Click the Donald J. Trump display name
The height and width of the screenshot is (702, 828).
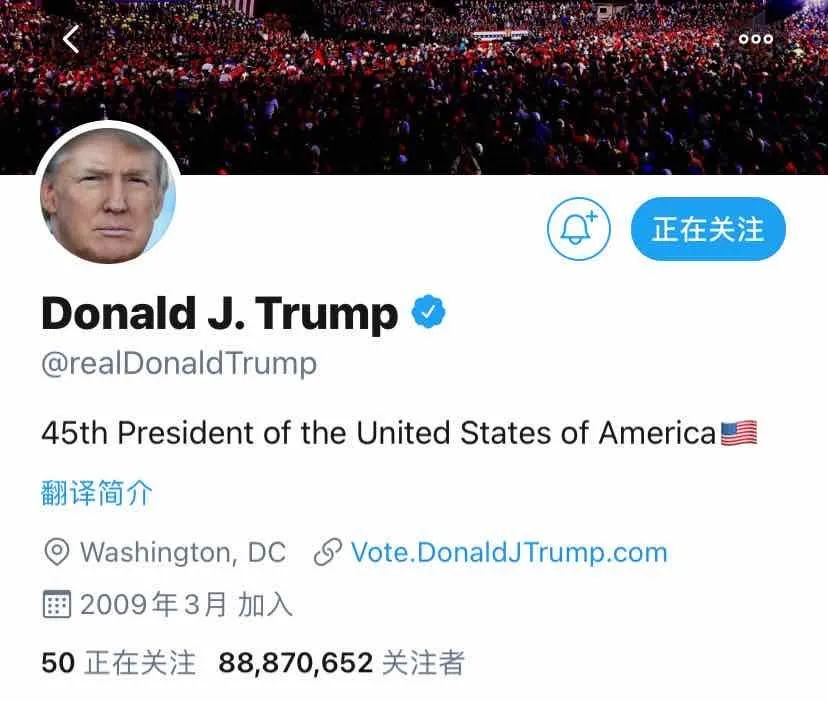219,313
